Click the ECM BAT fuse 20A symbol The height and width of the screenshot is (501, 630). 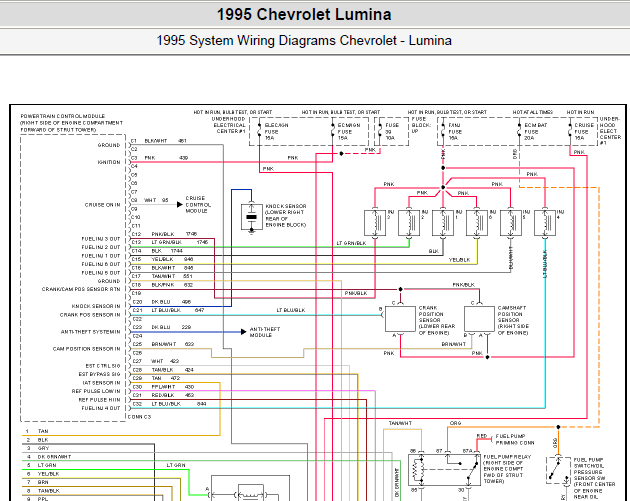point(519,131)
